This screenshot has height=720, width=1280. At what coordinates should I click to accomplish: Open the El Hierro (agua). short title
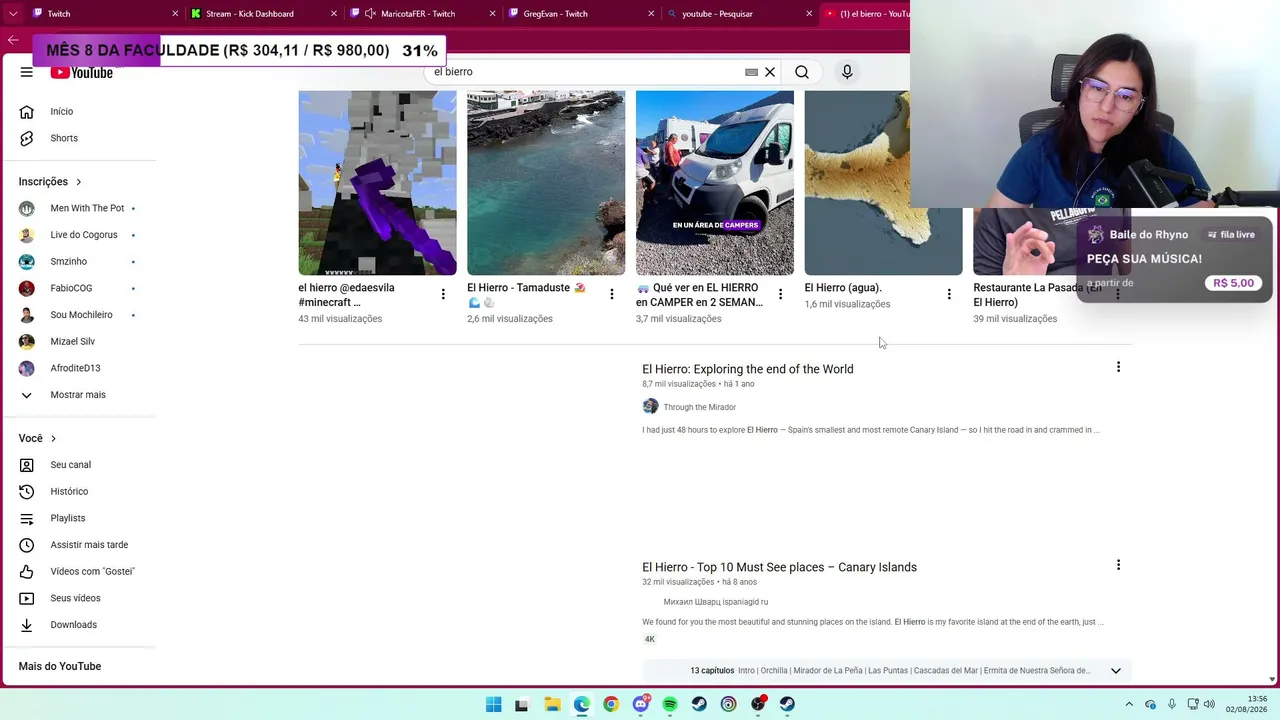coord(843,288)
